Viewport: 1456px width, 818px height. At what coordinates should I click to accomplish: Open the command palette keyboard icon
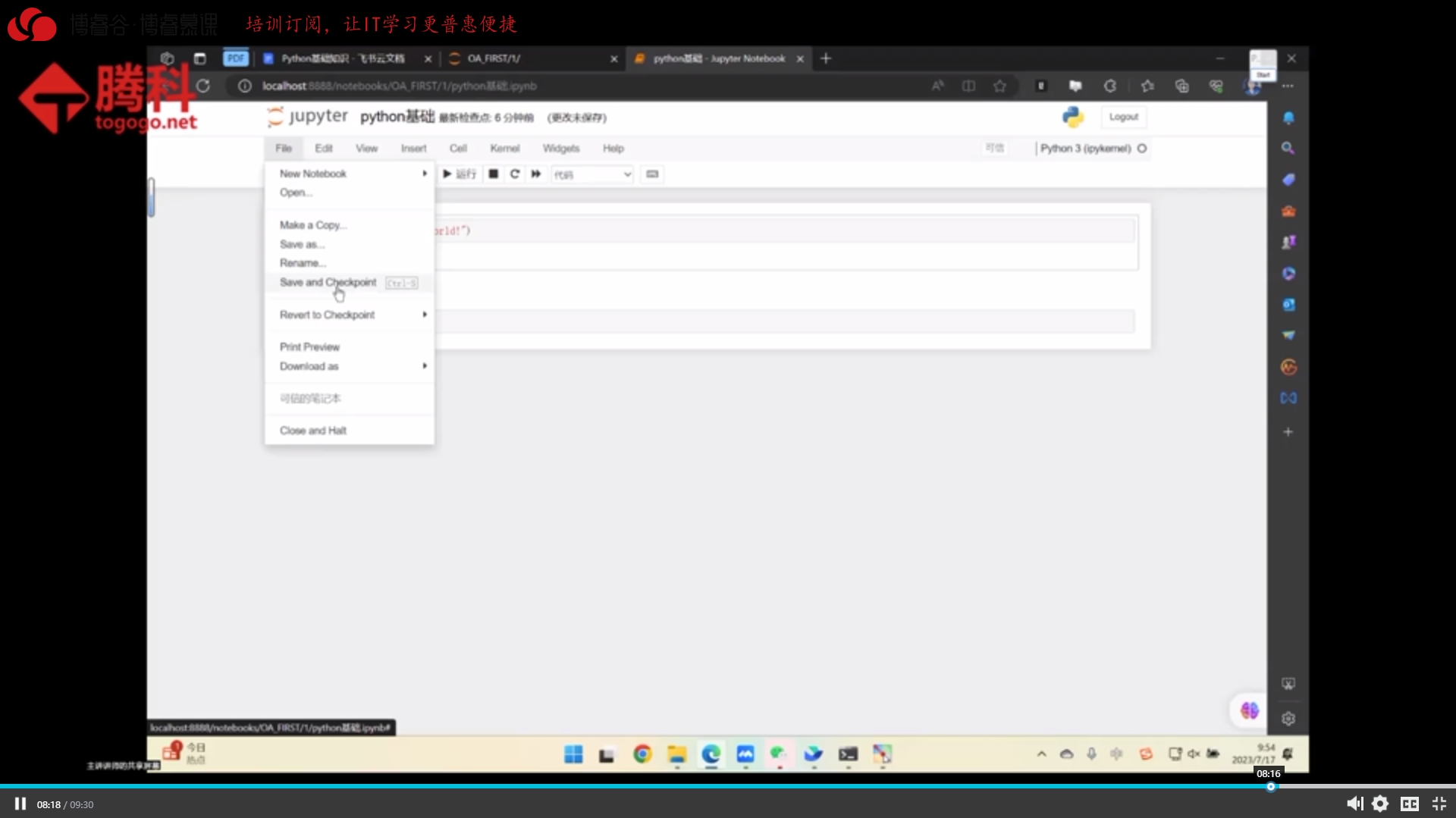[x=652, y=174]
